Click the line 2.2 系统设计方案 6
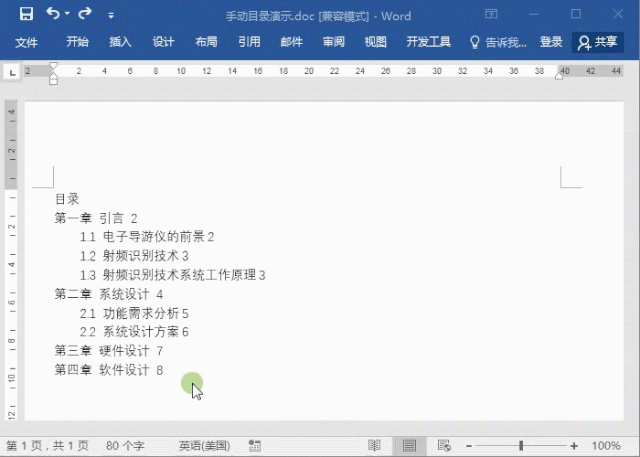 (x=134, y=332)
